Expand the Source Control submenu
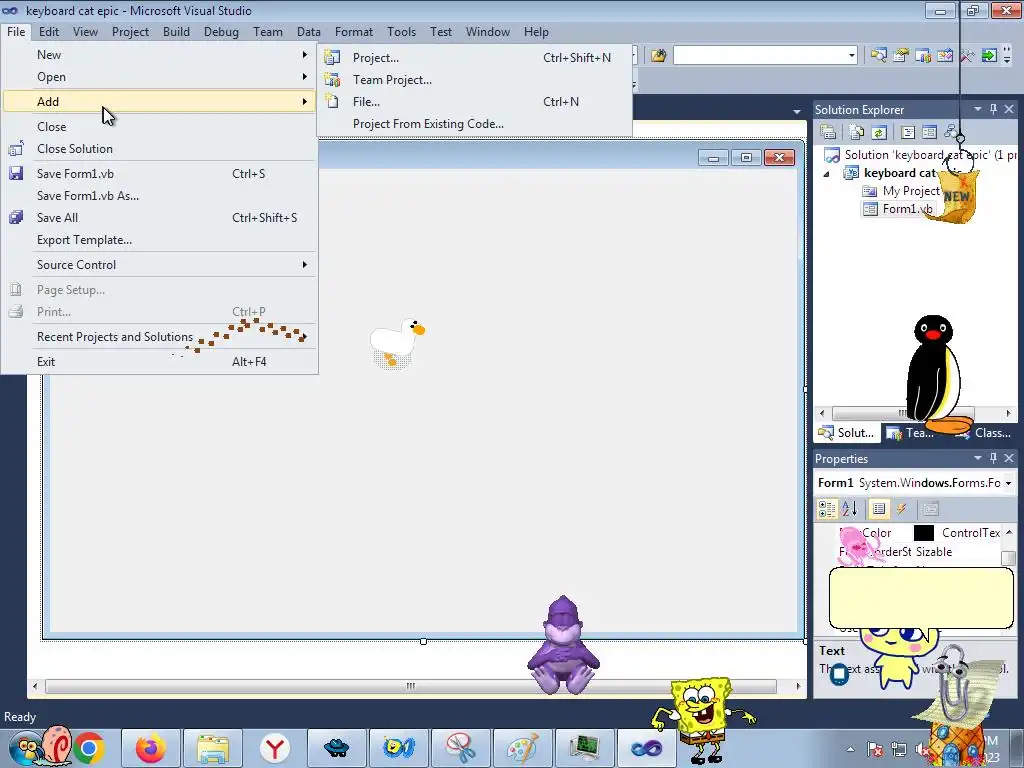The width and height of the screenshot is (1024, 768). click(x=157, y=265)
